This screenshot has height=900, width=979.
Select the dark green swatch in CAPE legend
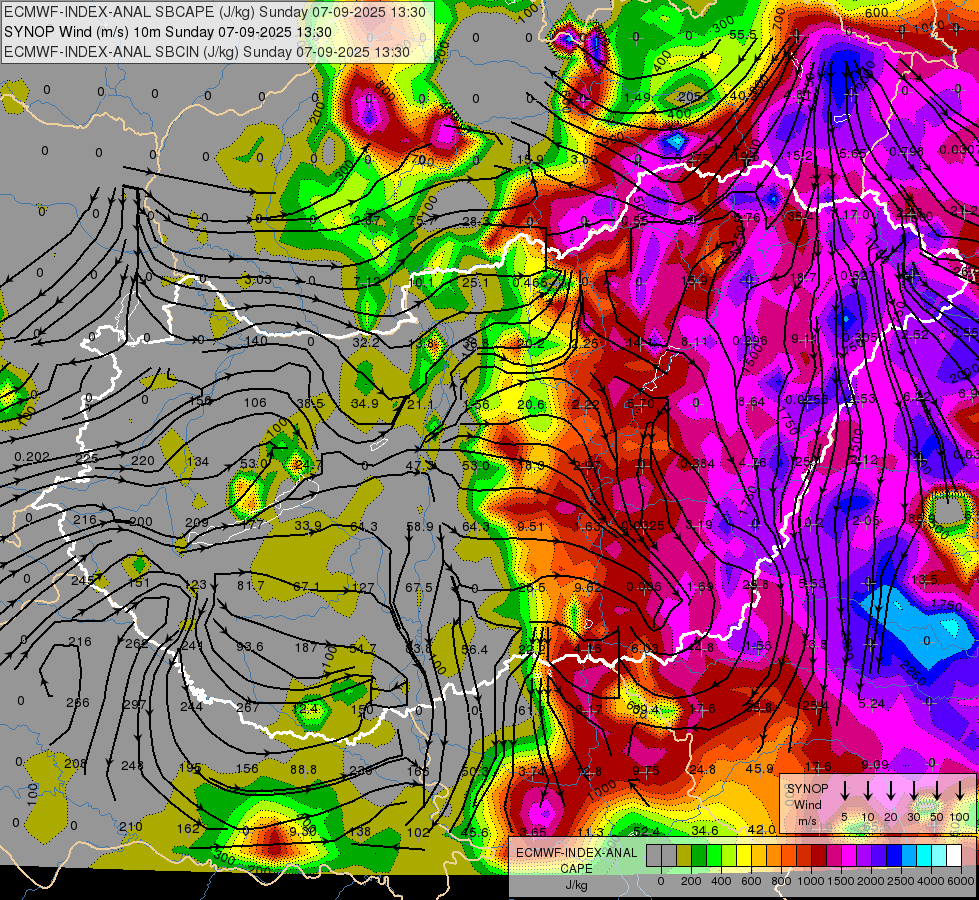(699, 856)
